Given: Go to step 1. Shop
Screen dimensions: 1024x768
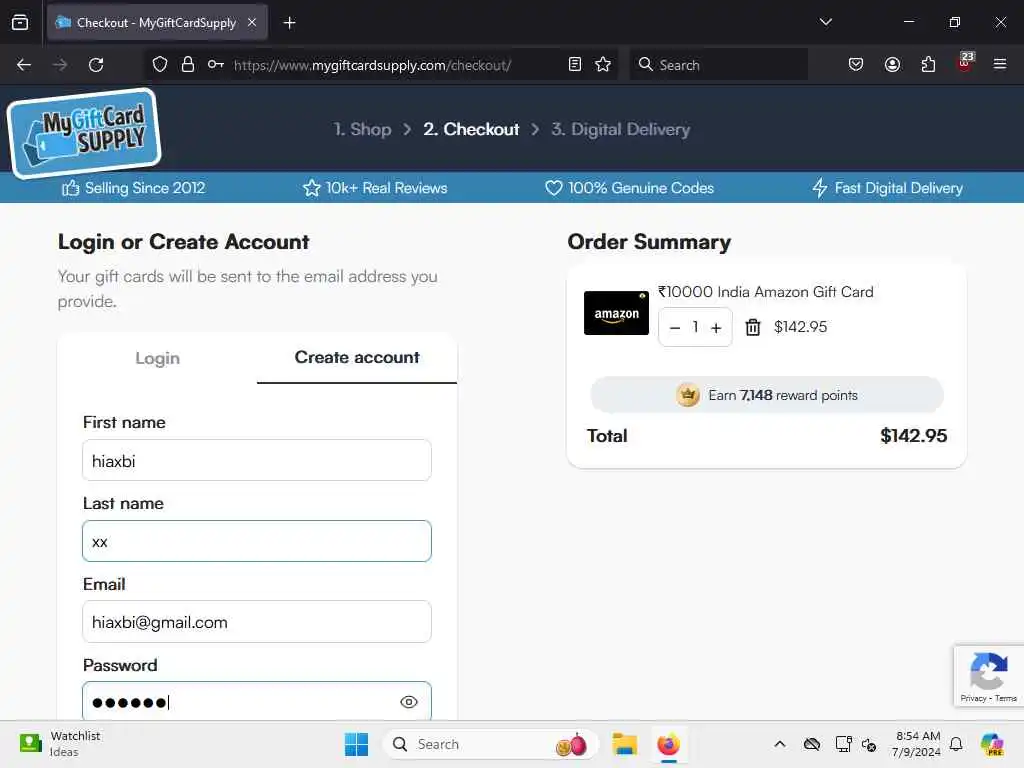Looking at the screenshot, I should coord(362,129).
